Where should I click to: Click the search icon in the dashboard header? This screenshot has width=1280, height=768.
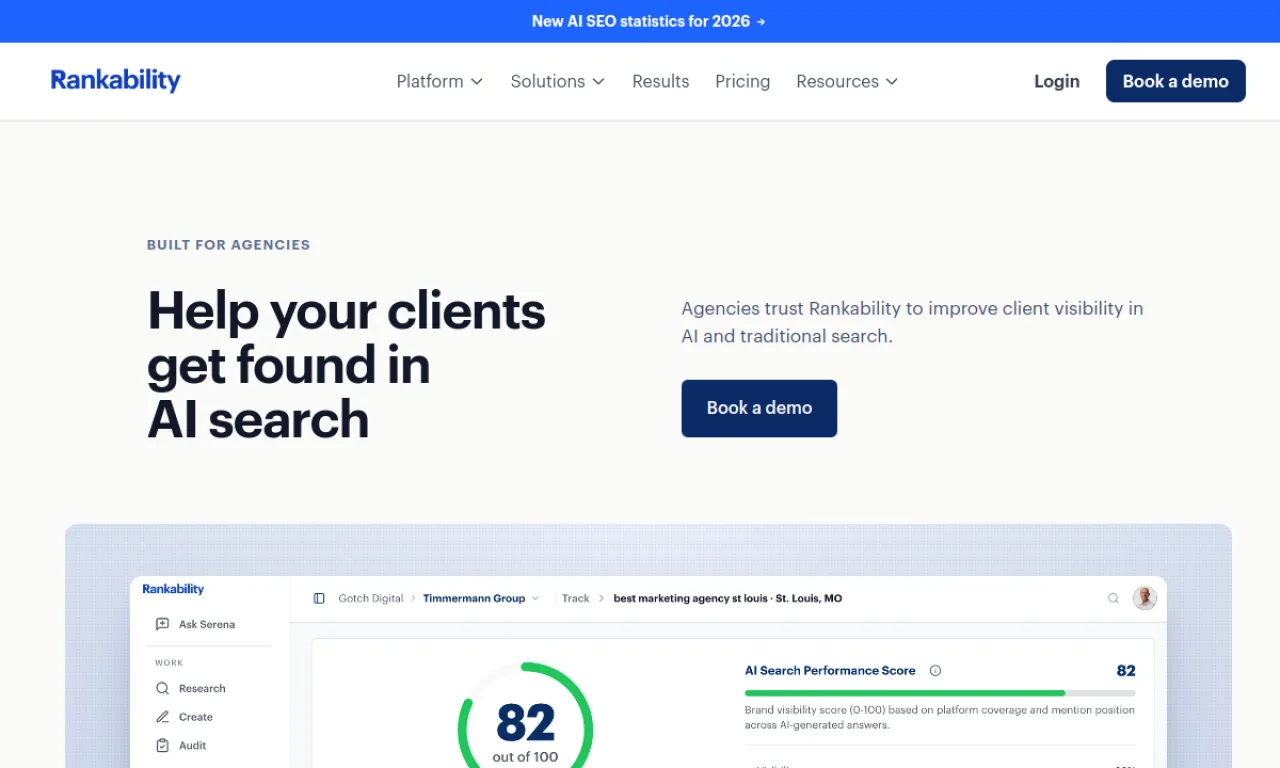pos(1113,598)
